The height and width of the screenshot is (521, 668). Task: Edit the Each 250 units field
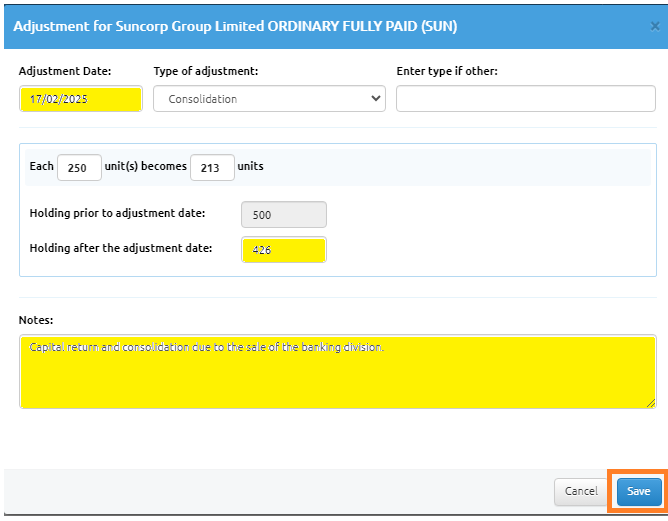click(x=79, y=167)
